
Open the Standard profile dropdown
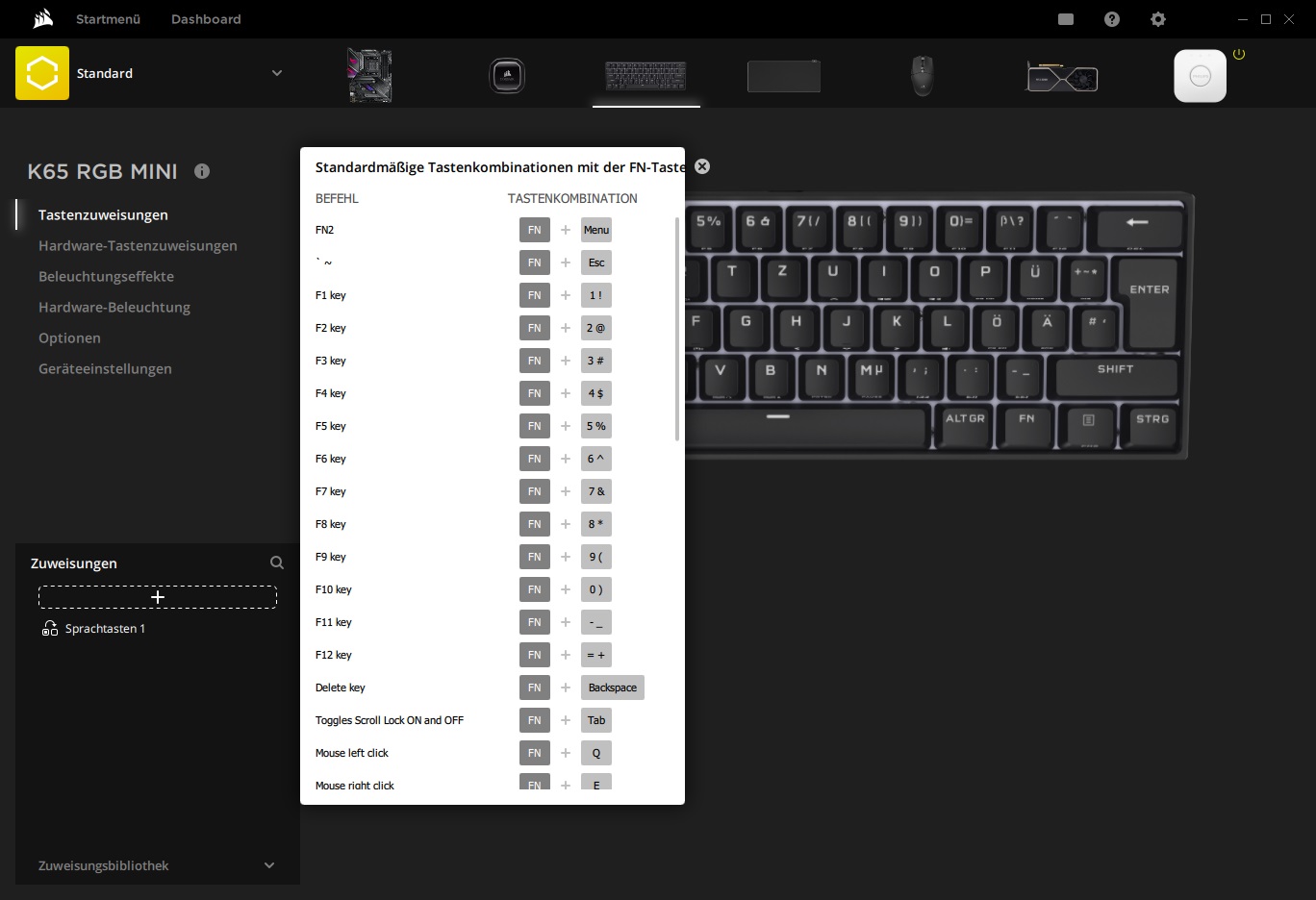[x=277, y=73]
